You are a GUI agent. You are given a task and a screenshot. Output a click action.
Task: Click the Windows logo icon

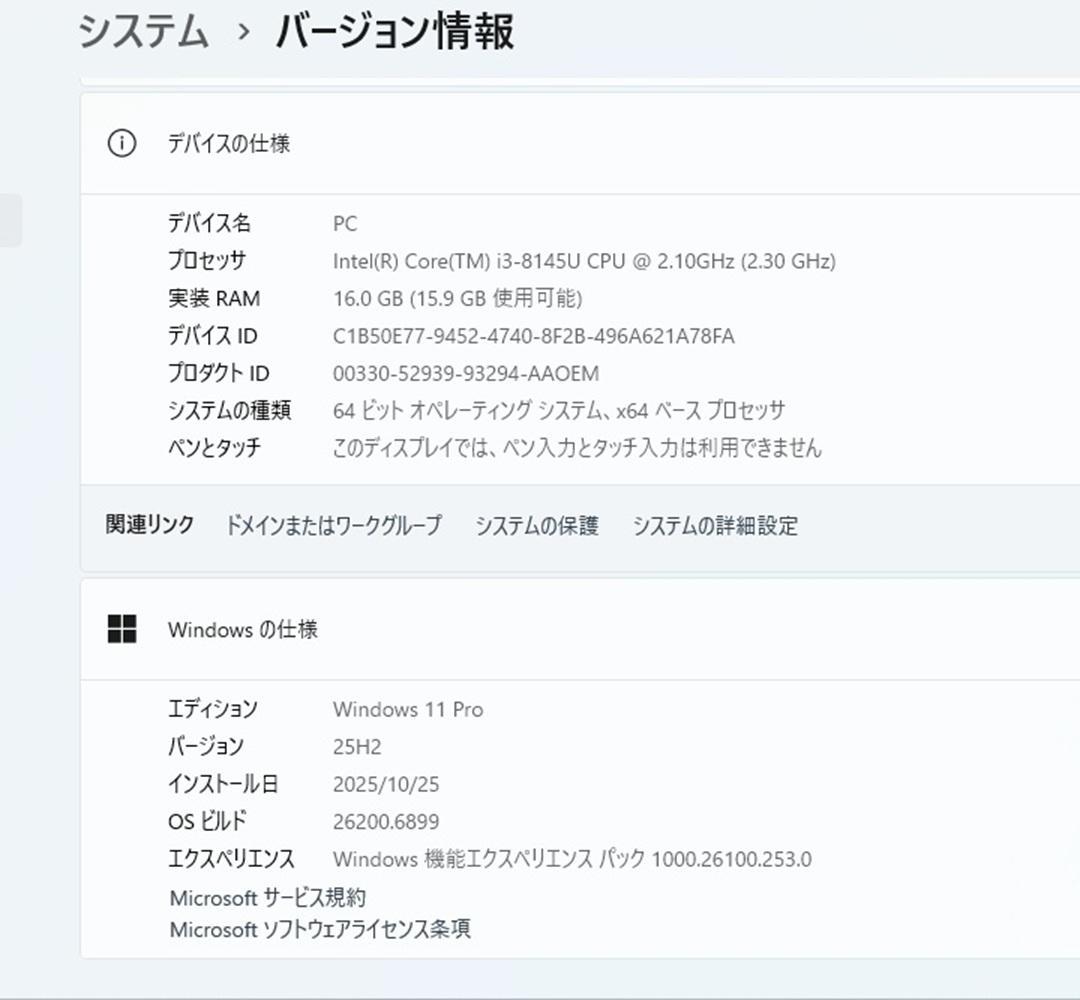click(x=122, y=630)
